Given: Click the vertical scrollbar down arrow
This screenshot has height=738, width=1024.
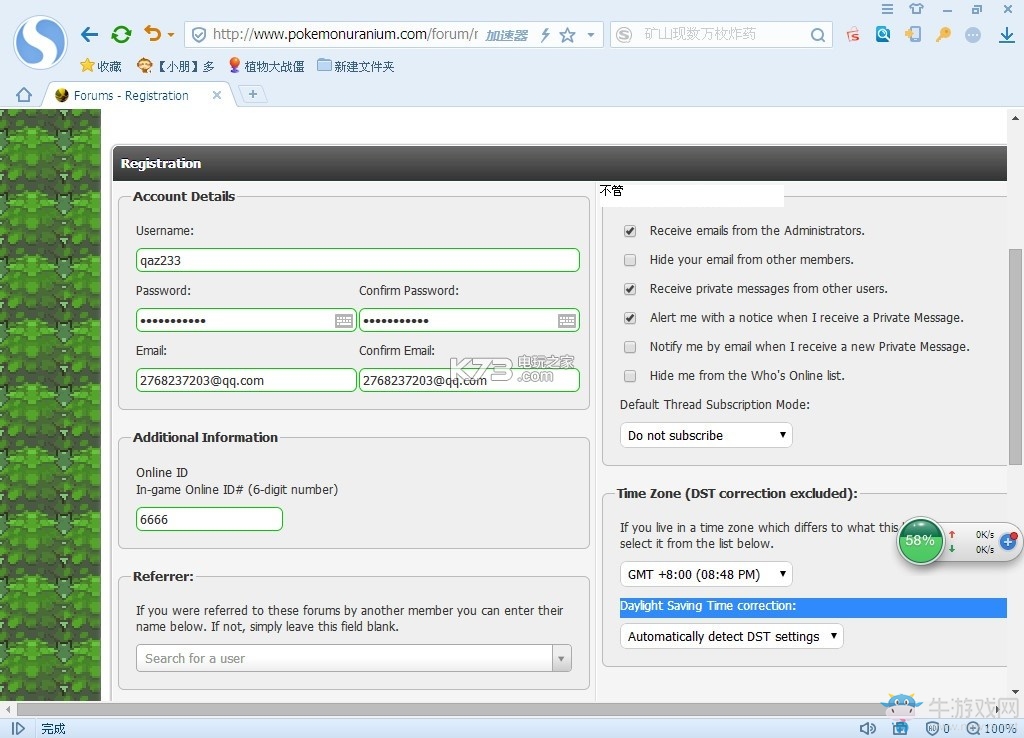Looking at the screenshot, I should 1015,692.
